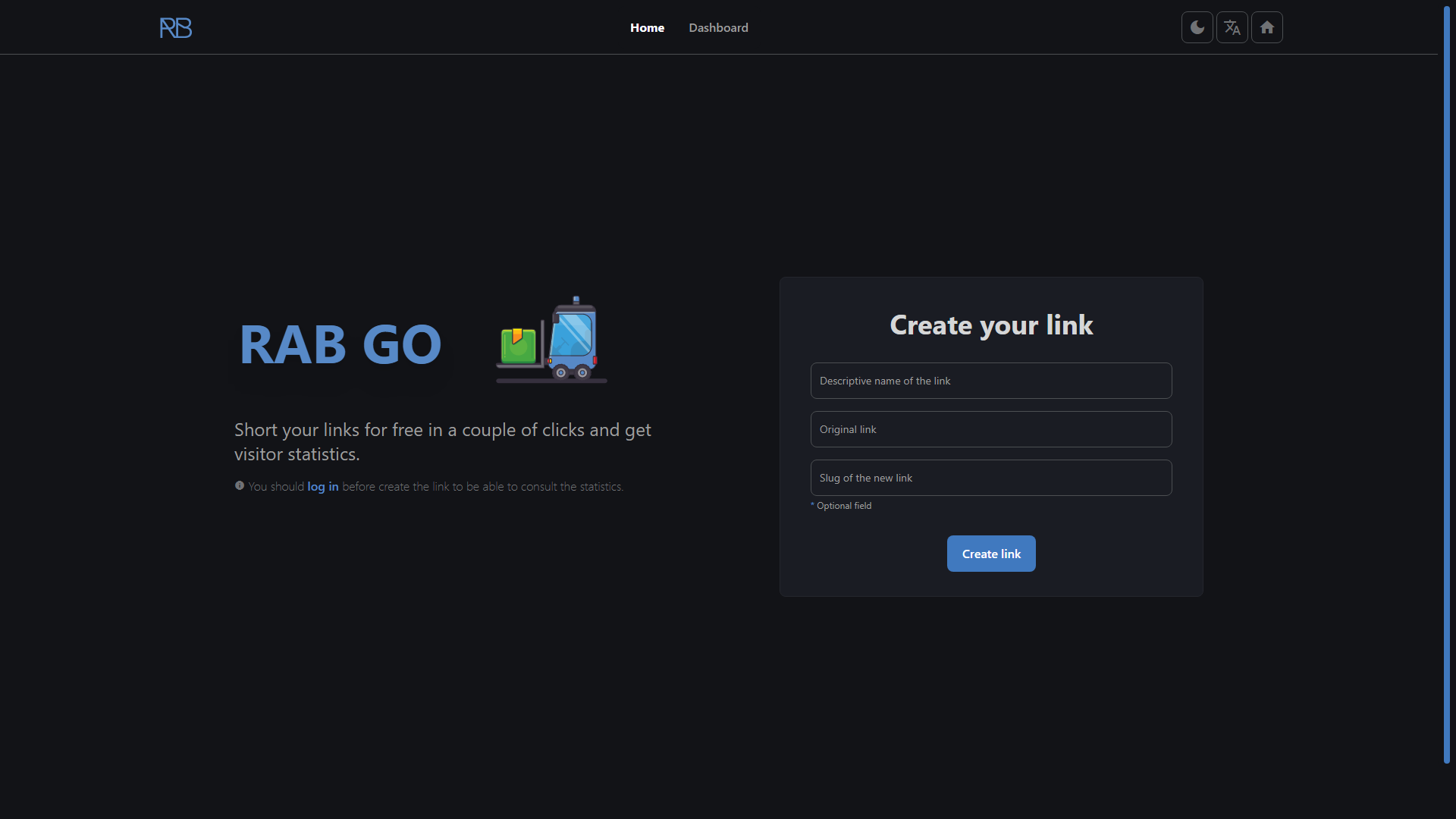Toggle the home icon button state
Viewport: 1456px width, 819px height.
click(x=1267, y=27)
